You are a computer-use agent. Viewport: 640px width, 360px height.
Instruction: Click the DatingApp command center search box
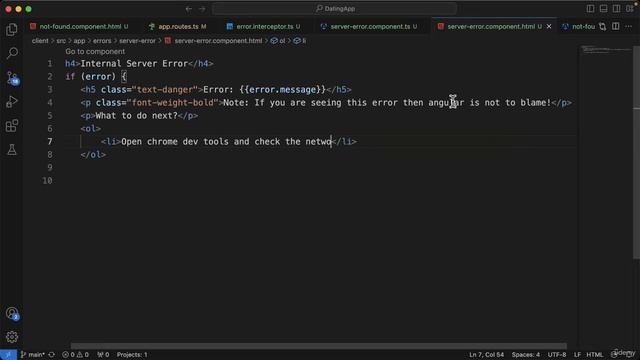click(334, 9)
